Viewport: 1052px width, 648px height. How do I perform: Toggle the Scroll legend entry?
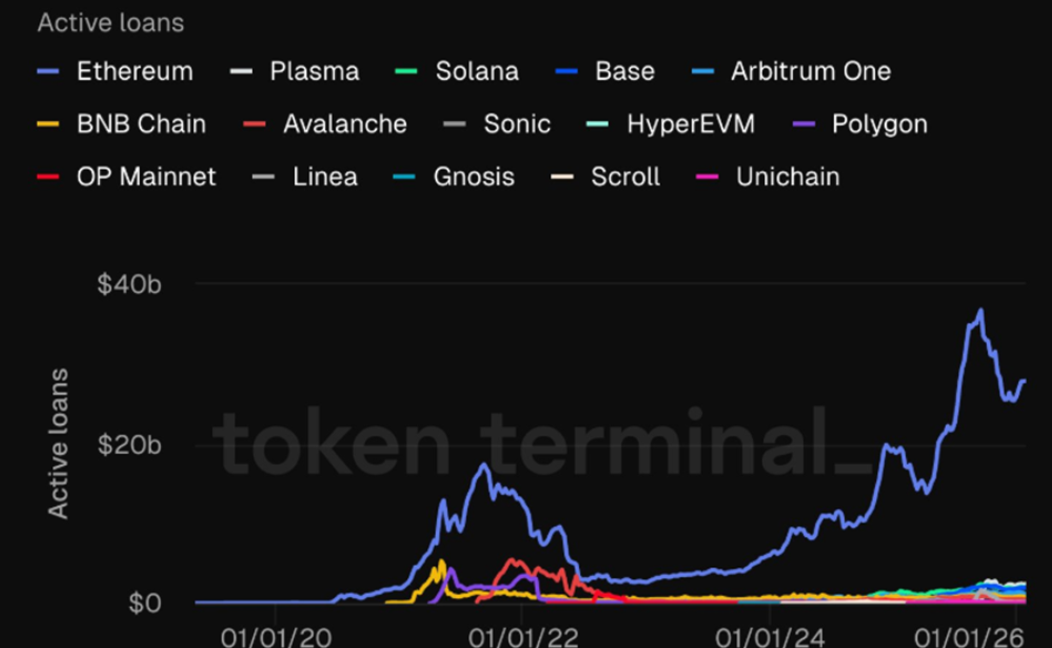tap(624, 178)
